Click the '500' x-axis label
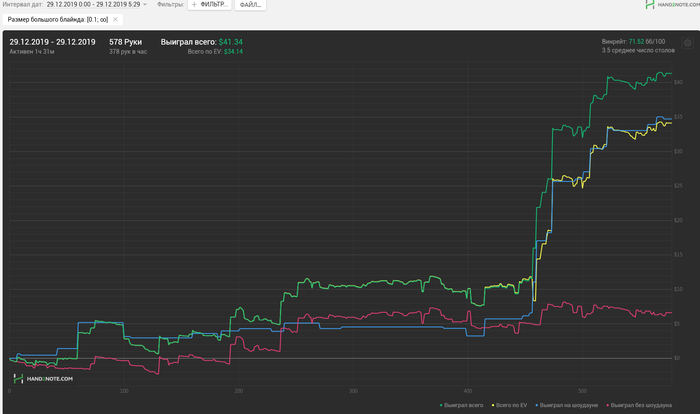The height and width of the screenshot is (414, 700). (583, 391)
